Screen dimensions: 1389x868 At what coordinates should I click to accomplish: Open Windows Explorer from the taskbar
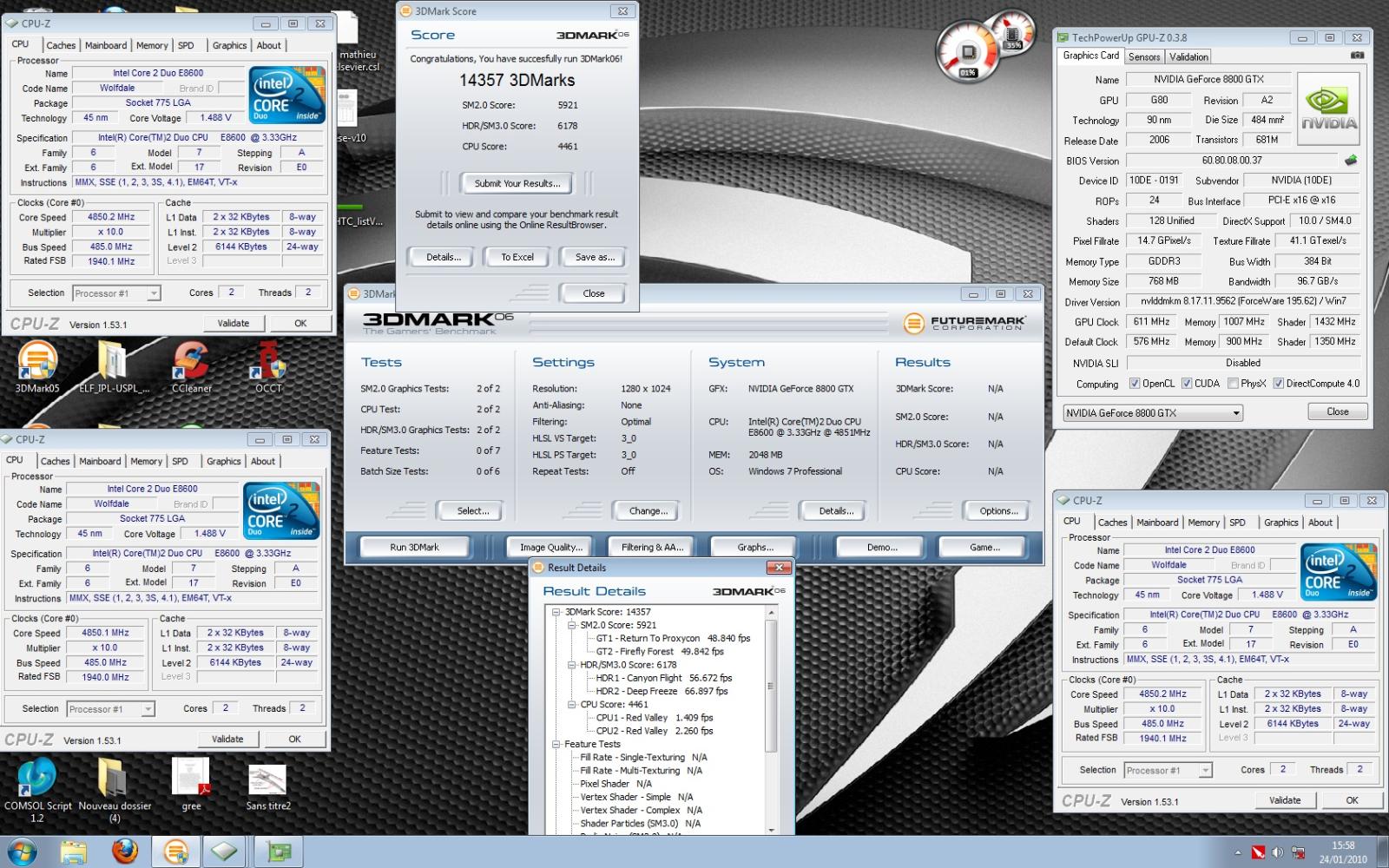click(74, 852)
